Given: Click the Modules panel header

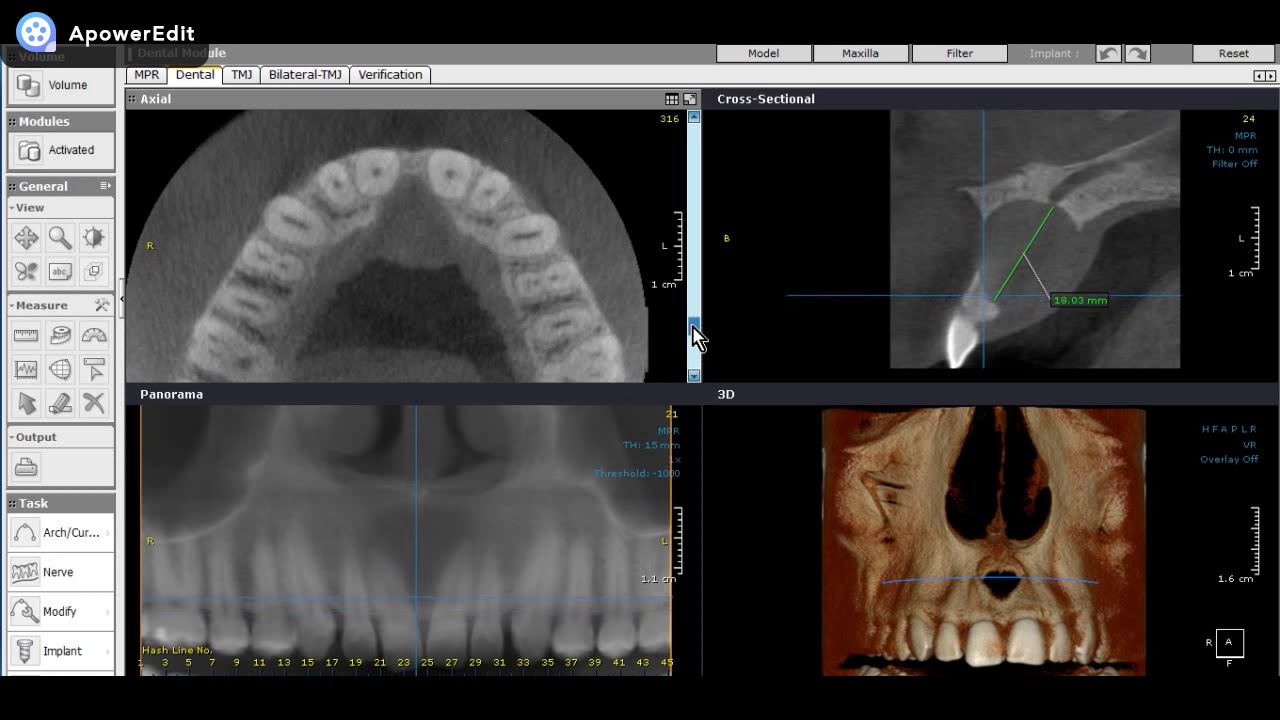Looking at the screenshot, I should tap(61, 122).
